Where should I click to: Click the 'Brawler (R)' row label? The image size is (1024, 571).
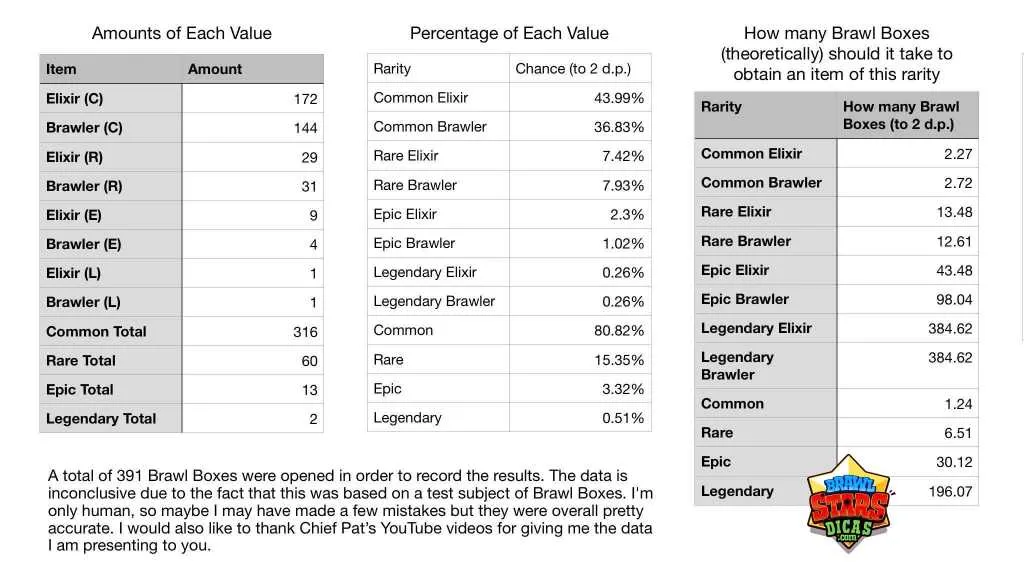84,185
